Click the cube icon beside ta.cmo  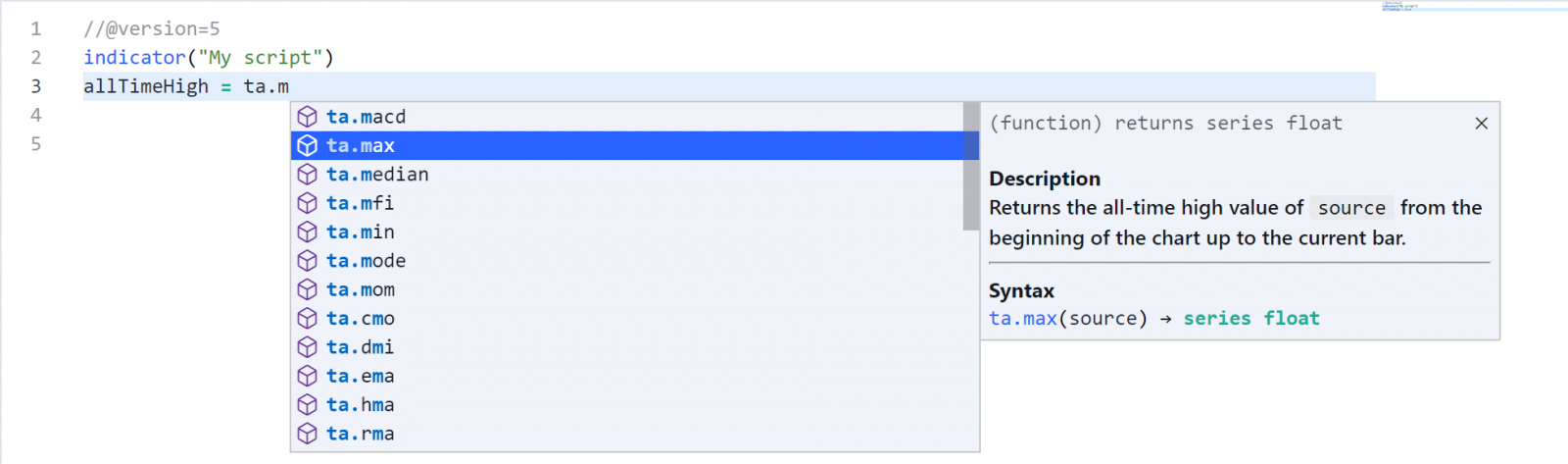(x=307, y=319)
